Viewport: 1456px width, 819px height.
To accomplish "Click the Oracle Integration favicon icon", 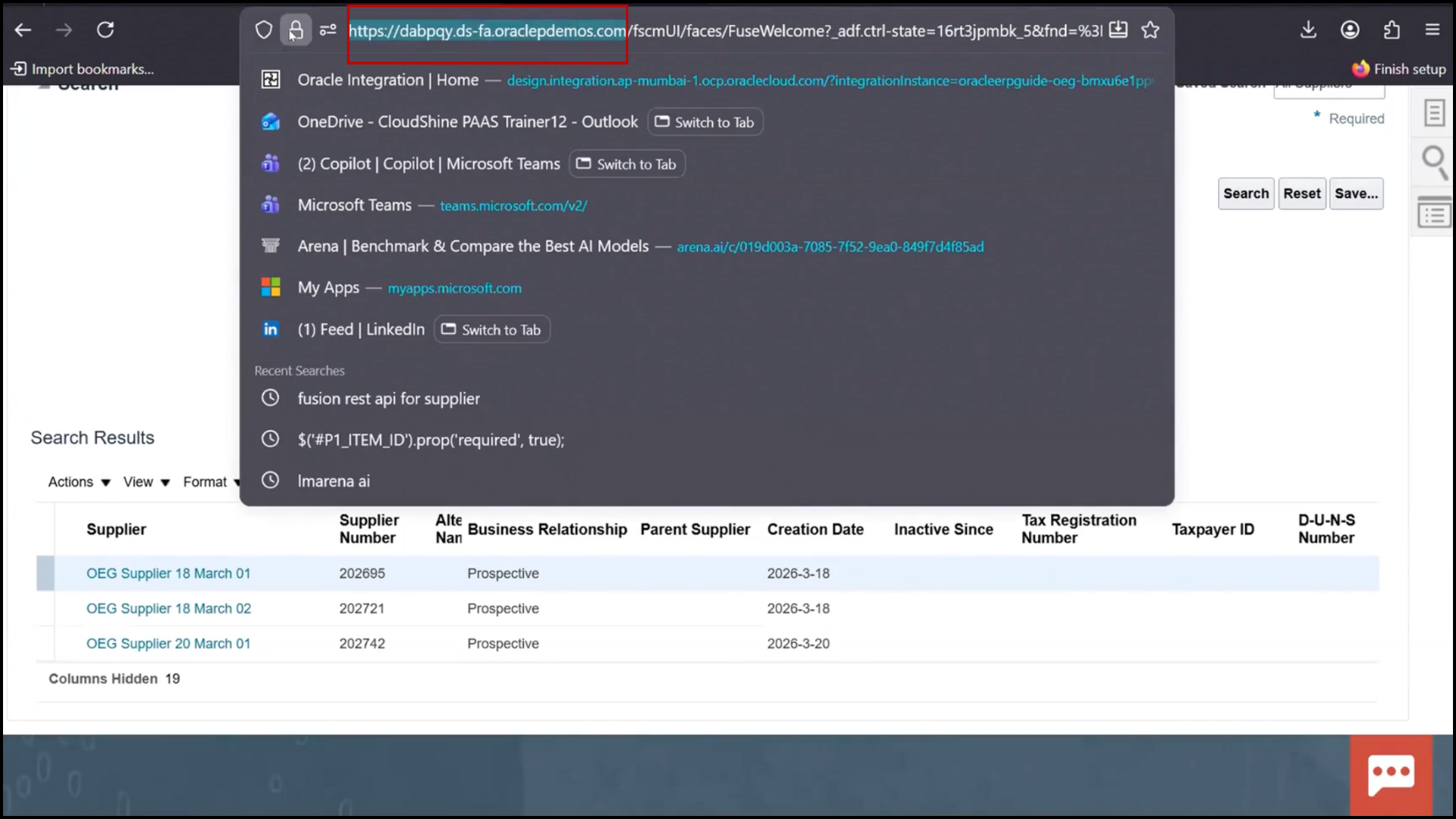I will (271, 80).
